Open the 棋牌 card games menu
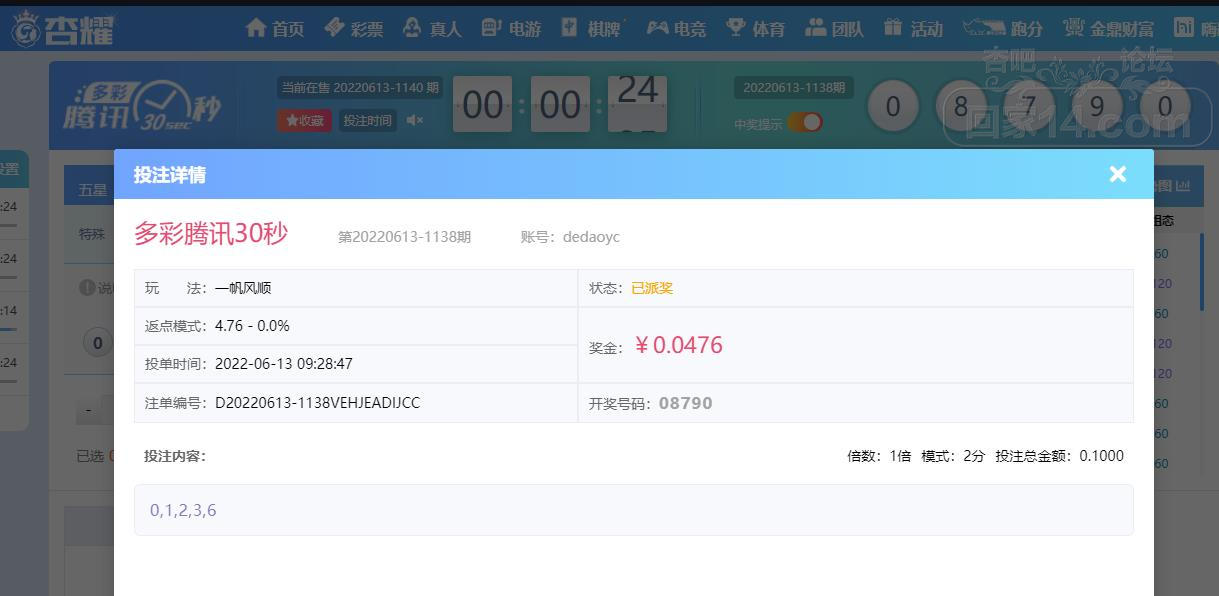The height and width of the screenshot is (596, 1219). pos(590,28)
